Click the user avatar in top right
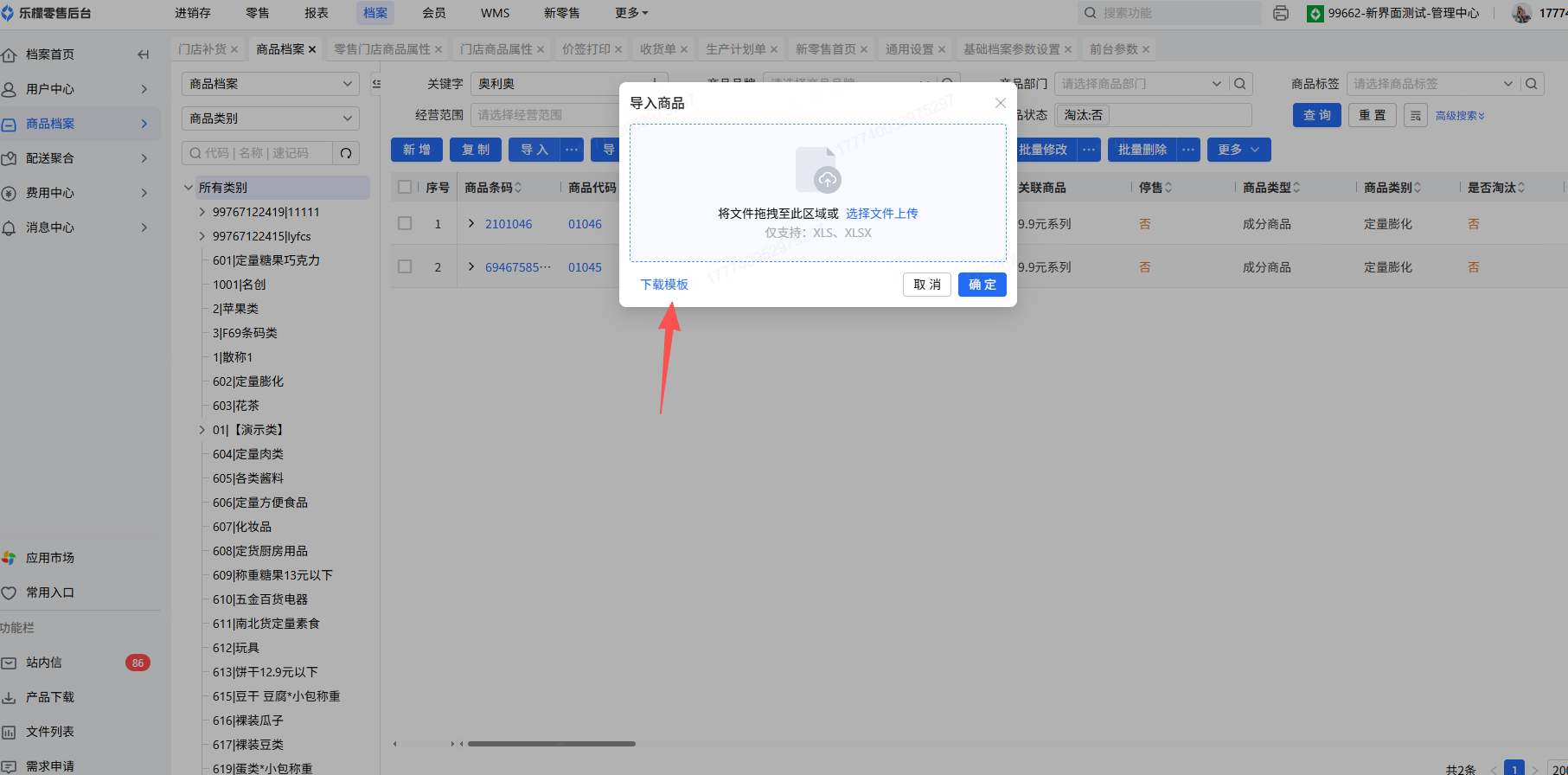Viewport: 1568px width, 775px height. 1521,13
